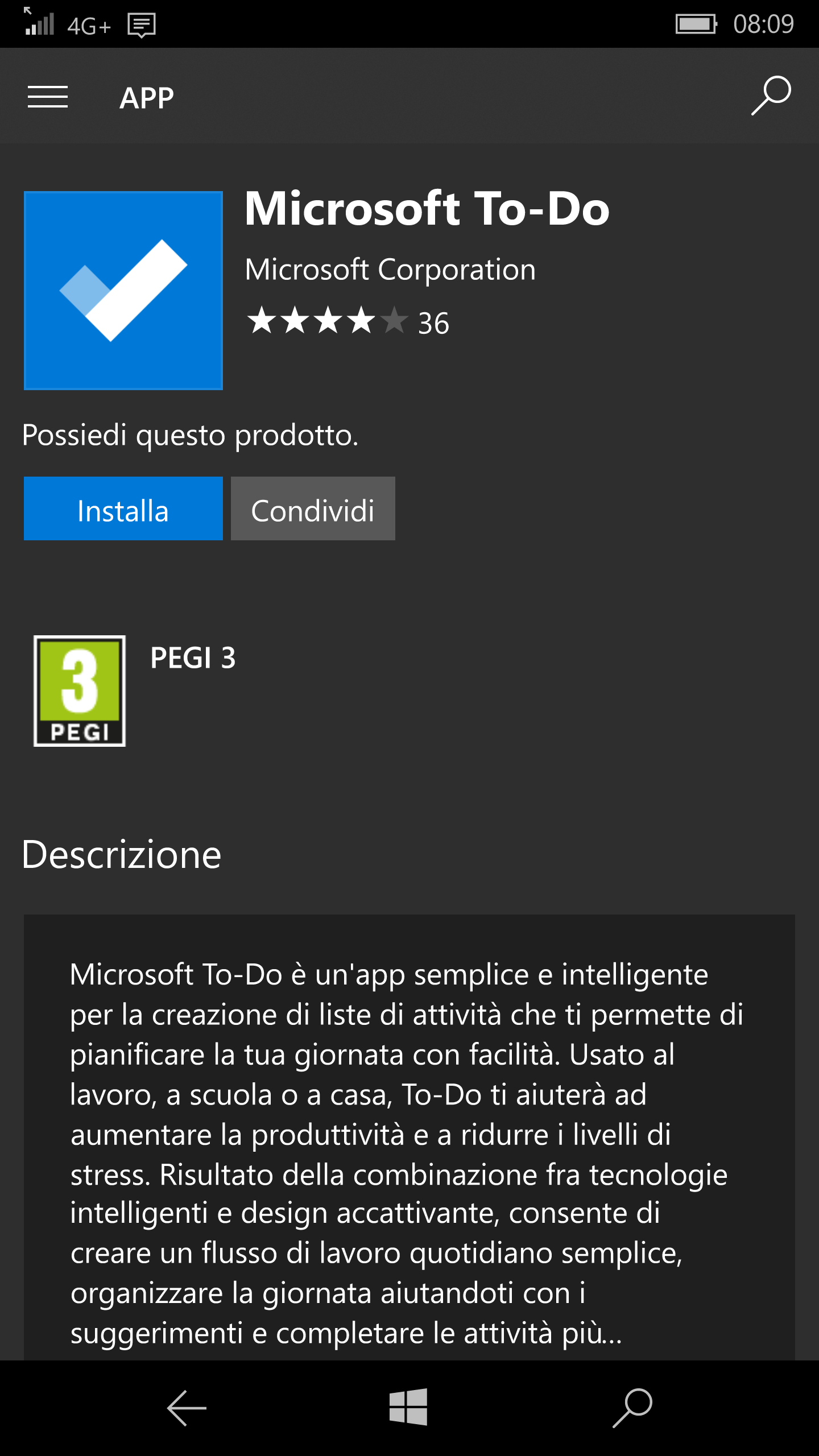Tap the PEGI 3 rating badge
Screen dimensions: 819x1456
pyautogui.click(x=80, y=690)
